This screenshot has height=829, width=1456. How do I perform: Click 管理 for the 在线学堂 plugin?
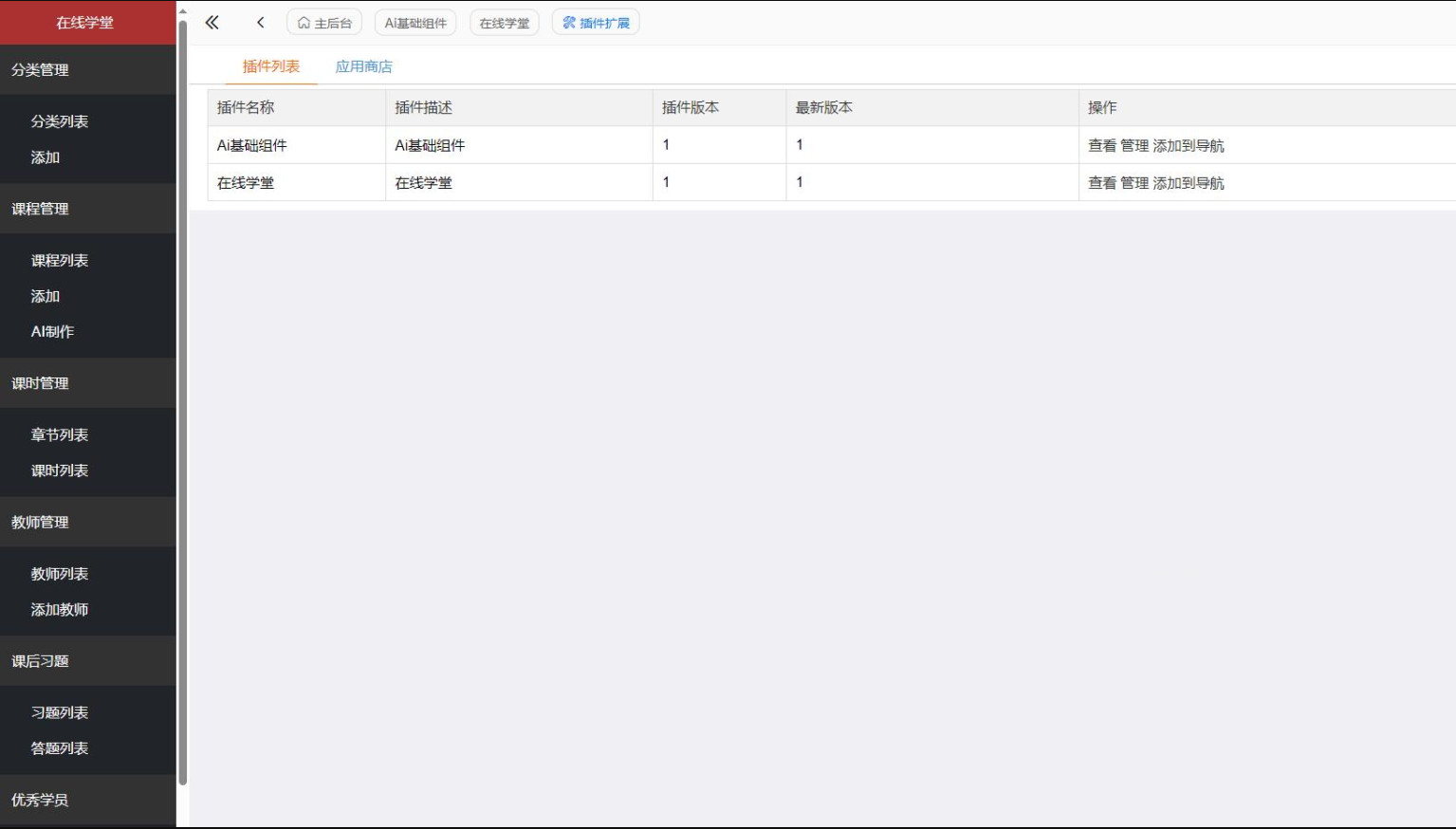[x=1134, y=183]
